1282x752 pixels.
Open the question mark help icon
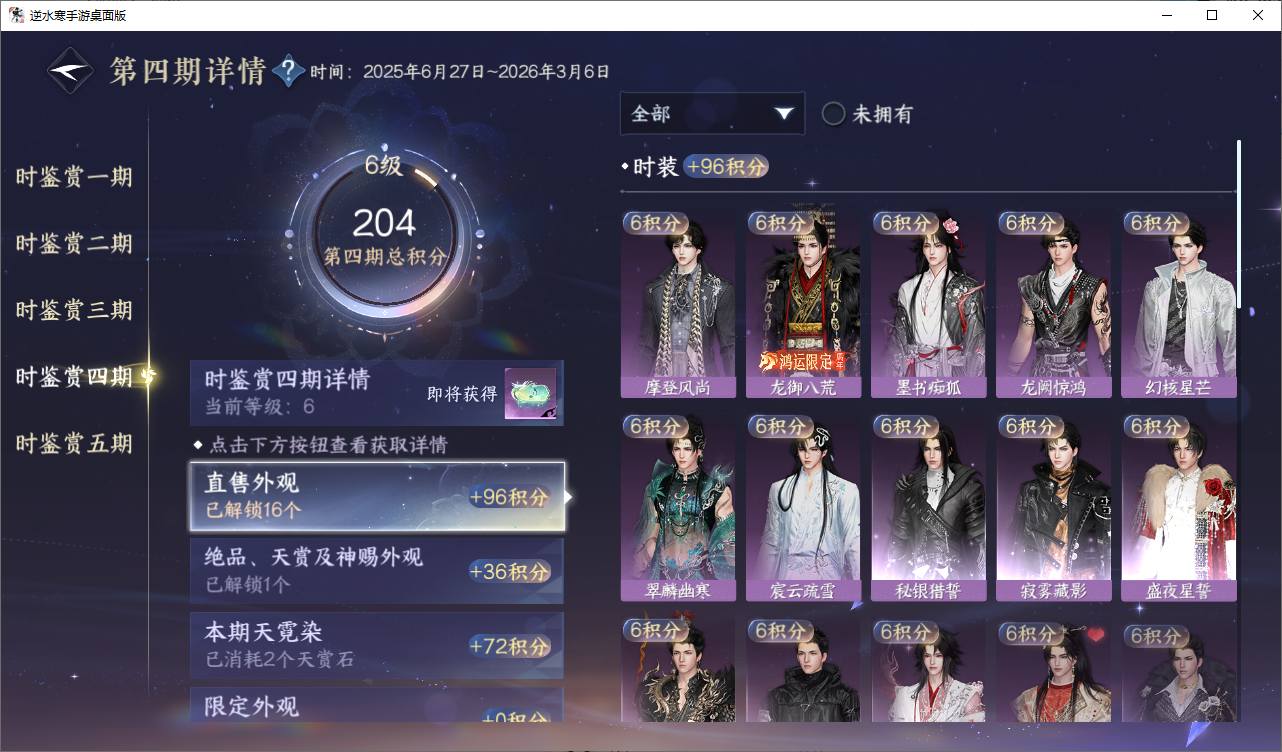click(x=288, y=71)
